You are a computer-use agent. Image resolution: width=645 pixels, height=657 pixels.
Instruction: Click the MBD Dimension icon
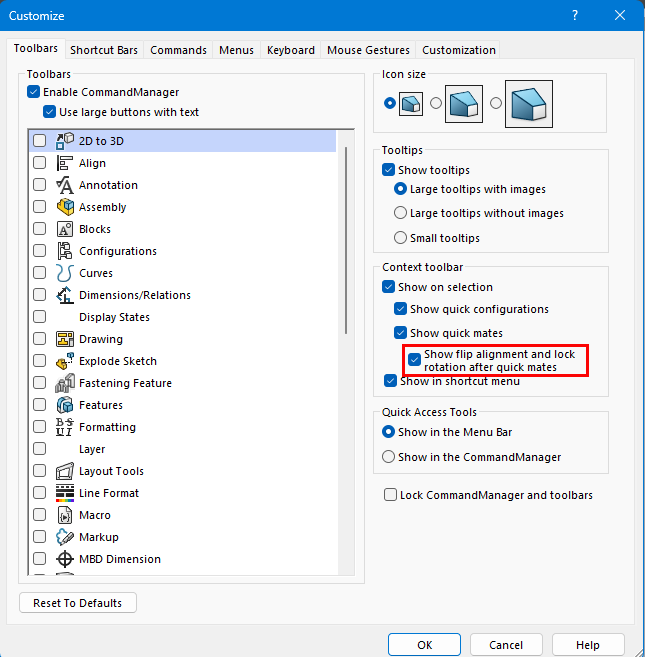[65, 559]
